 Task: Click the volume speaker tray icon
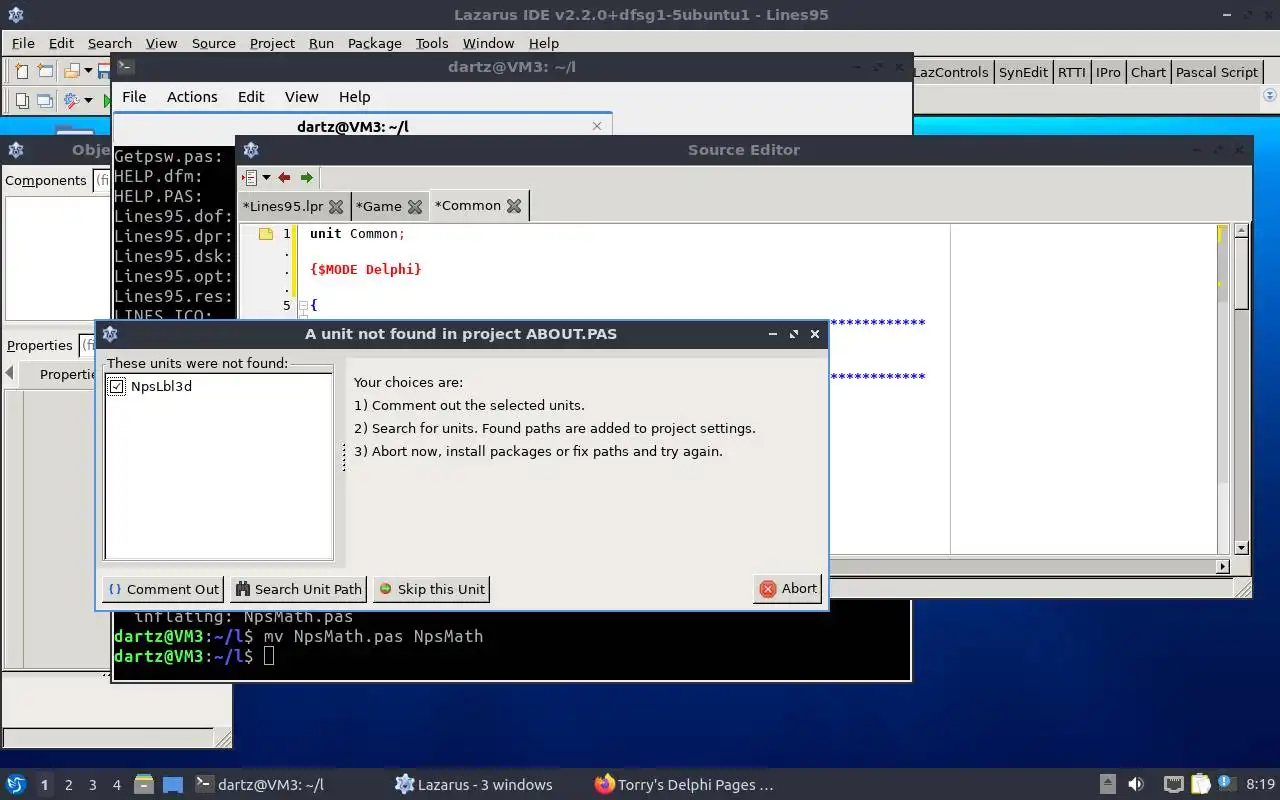click(x=1136, y=785)
